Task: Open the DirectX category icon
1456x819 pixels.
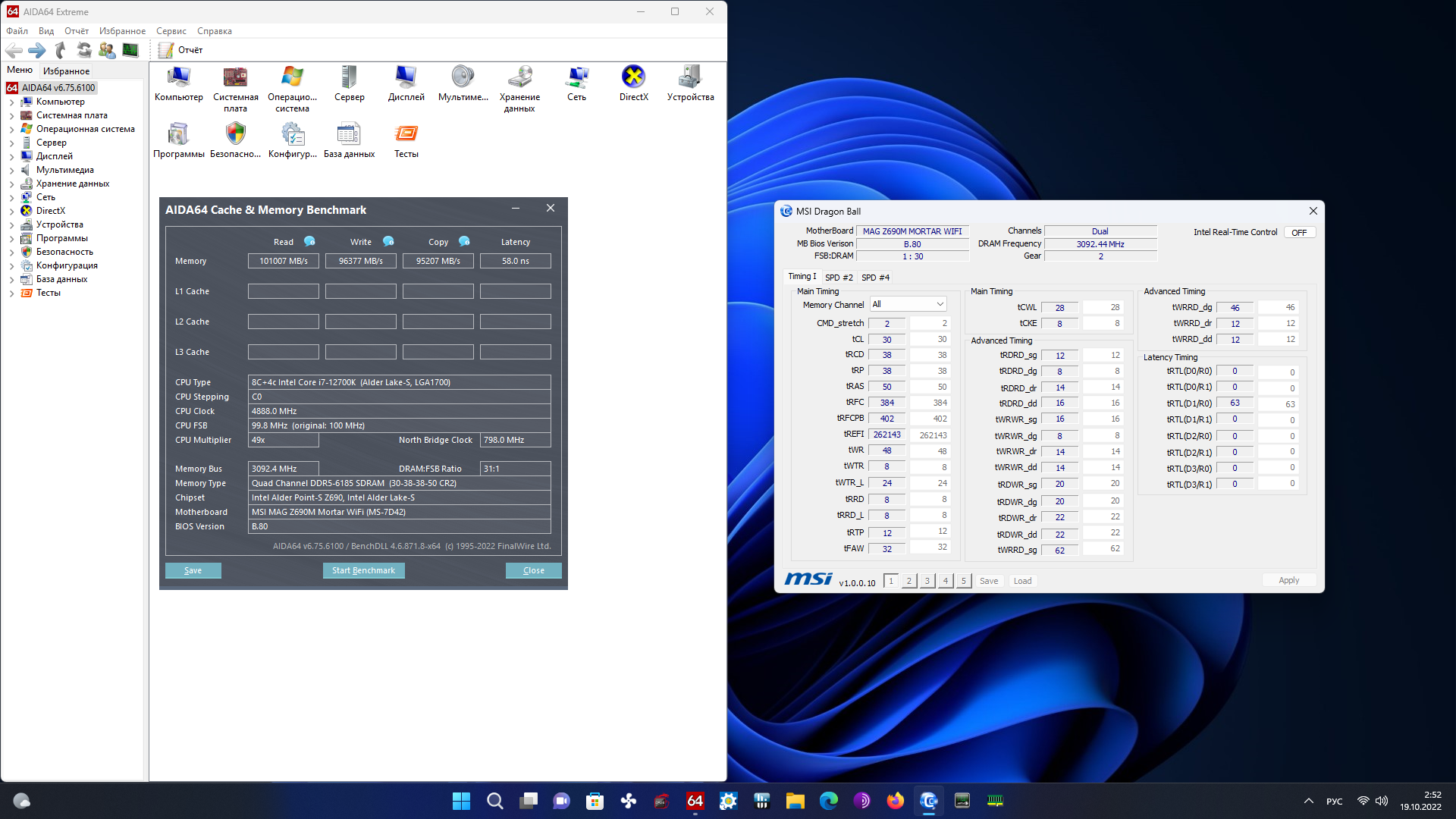Action: tap(633, 78)
